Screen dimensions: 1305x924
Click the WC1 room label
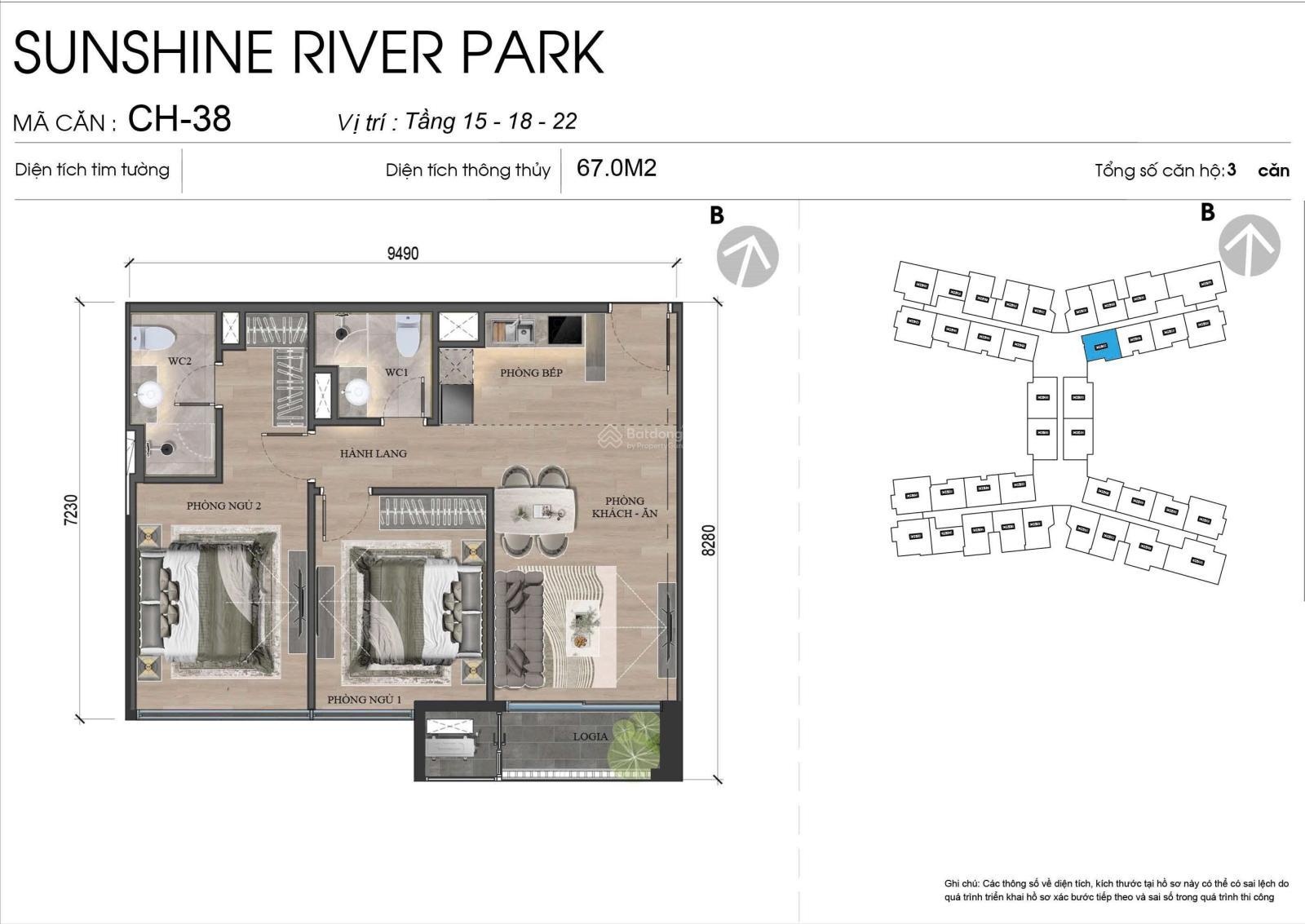(x=396, y=373)
